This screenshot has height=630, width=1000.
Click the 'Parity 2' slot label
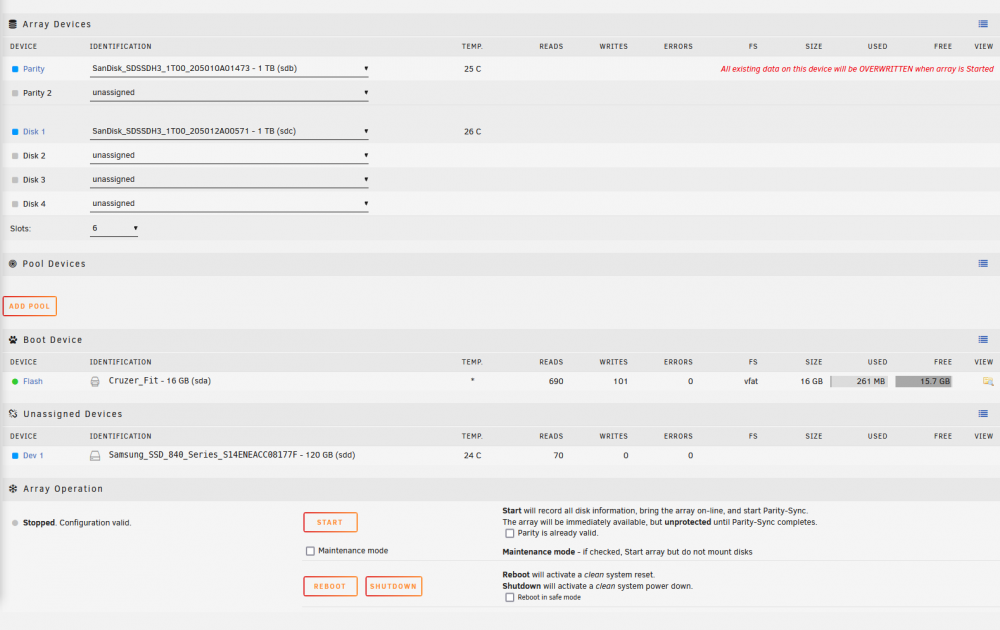pyautogui.click(x=37, y=93)
